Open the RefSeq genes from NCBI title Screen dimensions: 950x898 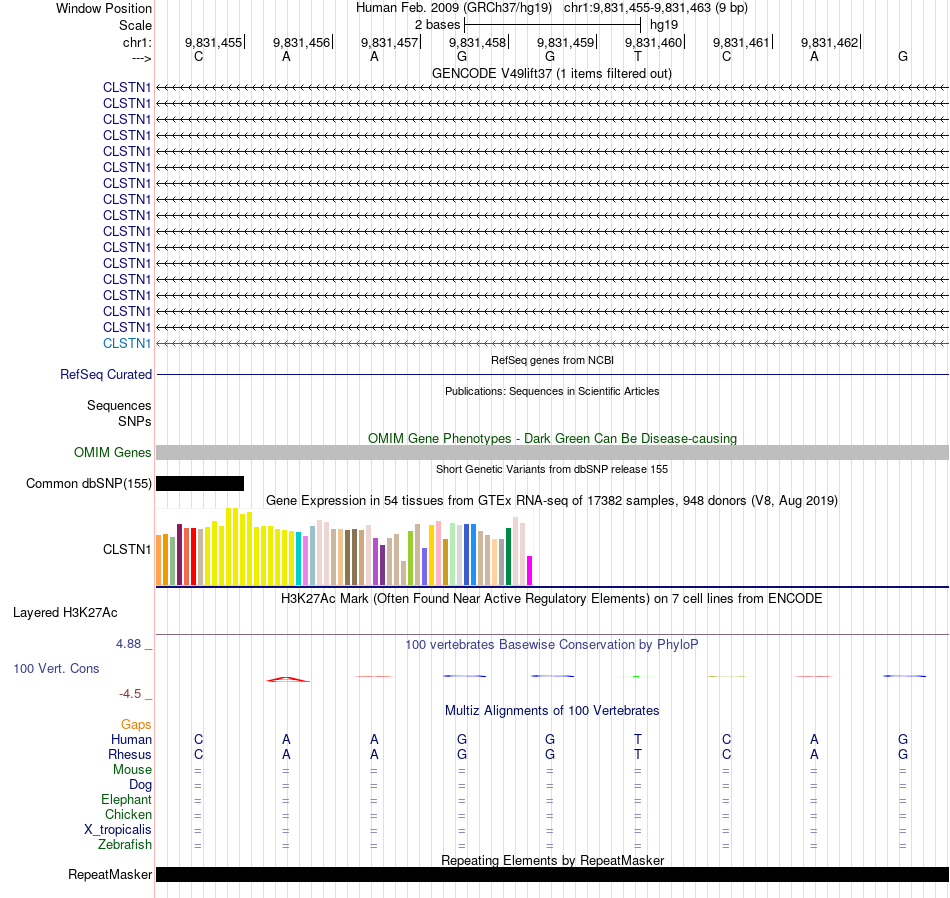[x=552, y=360]
